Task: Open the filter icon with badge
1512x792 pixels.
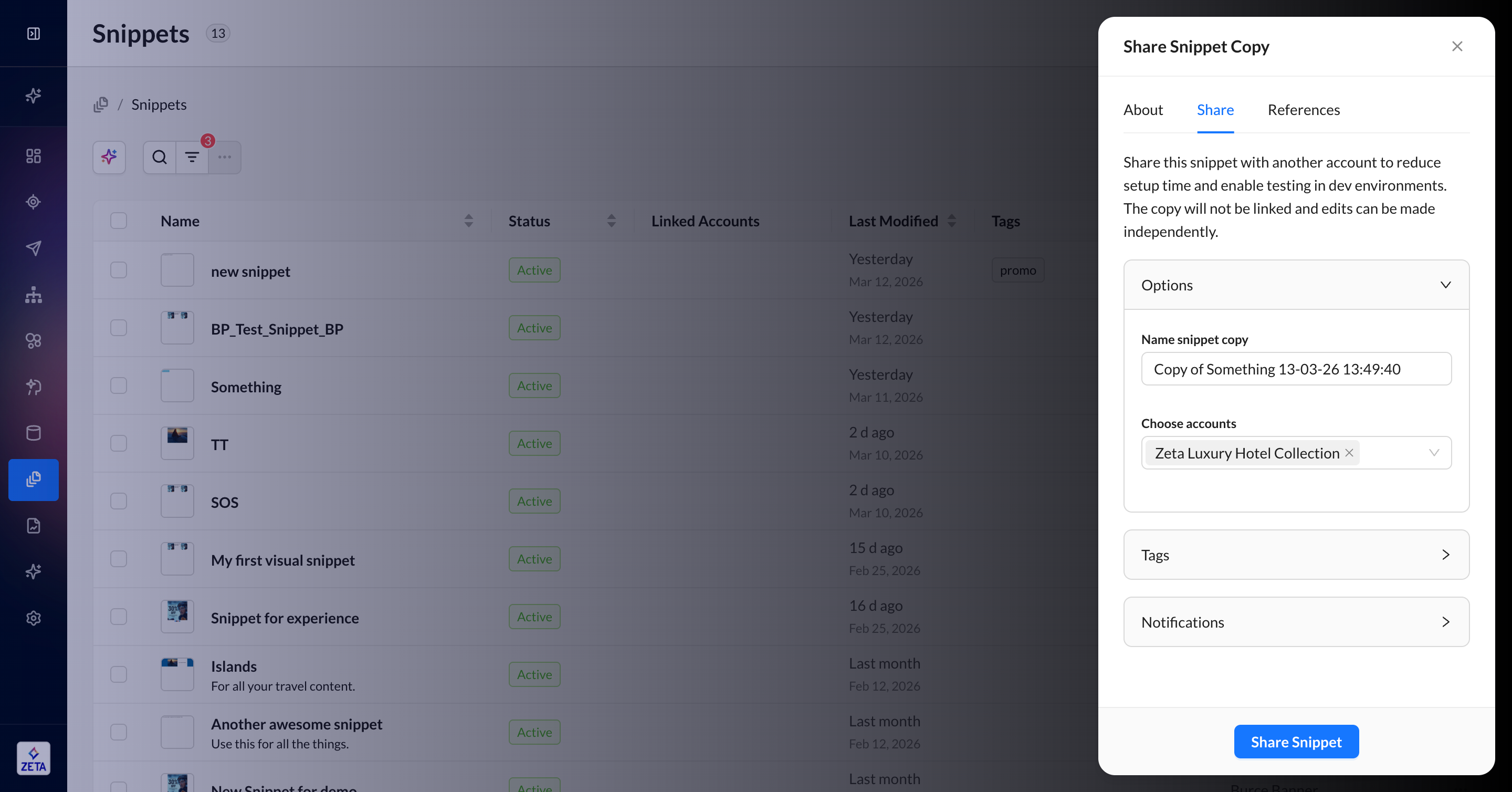Action: 192,158
